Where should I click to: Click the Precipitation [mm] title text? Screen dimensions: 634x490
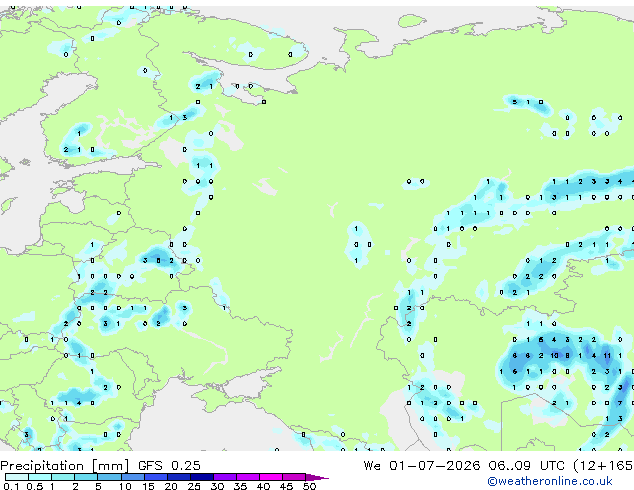coord(65,466)
